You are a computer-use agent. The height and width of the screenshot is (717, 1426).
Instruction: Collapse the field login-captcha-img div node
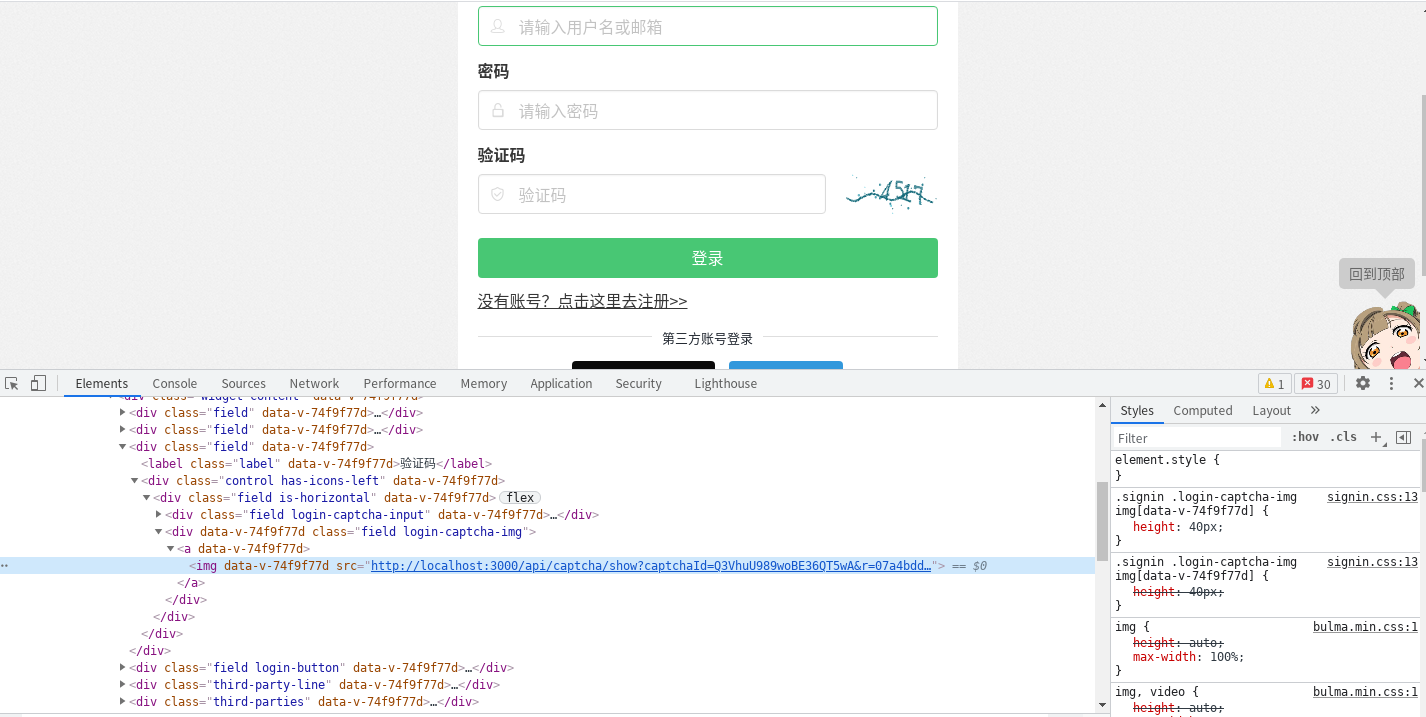pos(158,532)
